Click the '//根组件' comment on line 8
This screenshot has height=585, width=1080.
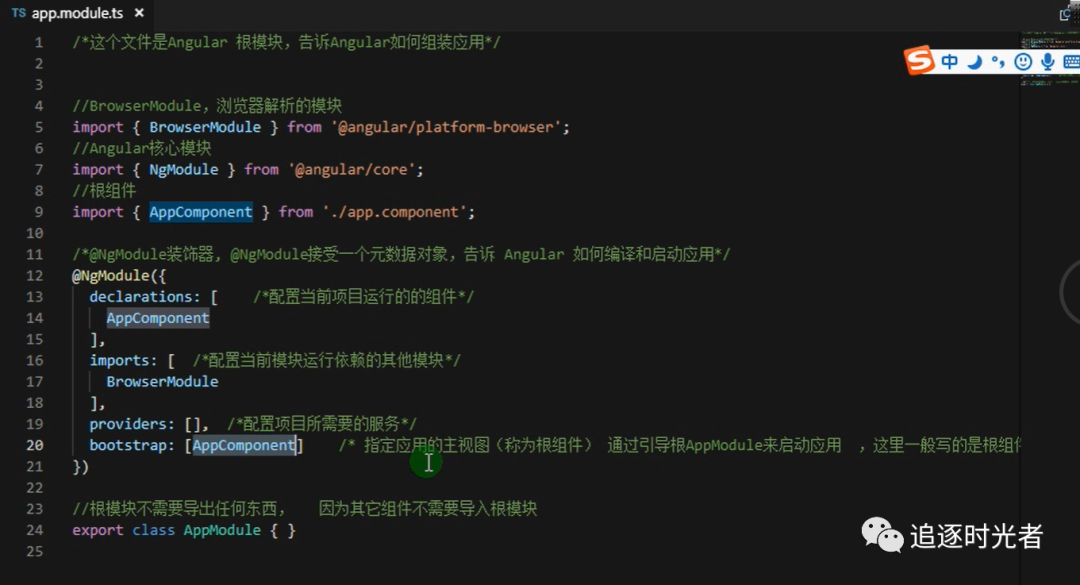click(104, 191)
